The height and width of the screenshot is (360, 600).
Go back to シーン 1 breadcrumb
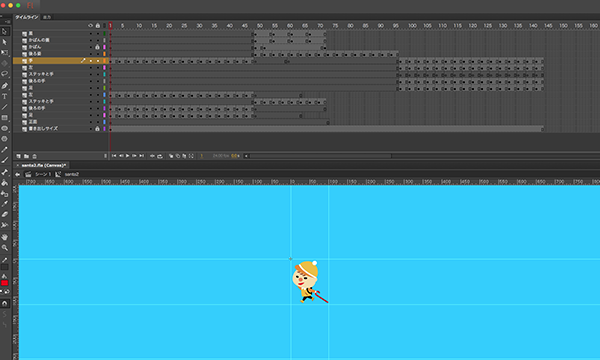(43, 174)
